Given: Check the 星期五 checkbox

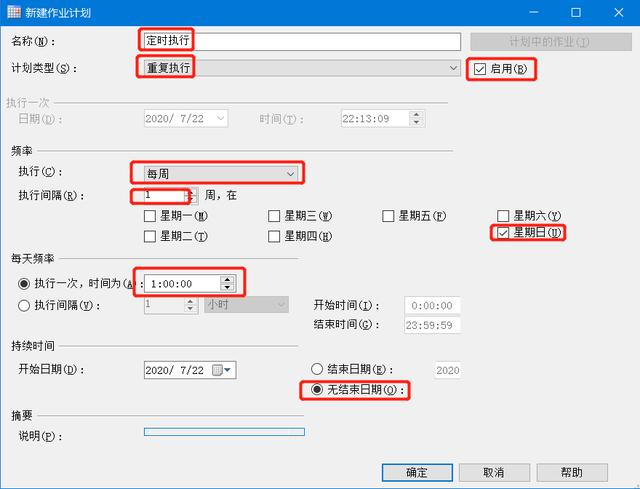Looking at the screenshot, I should pos(388,216).
